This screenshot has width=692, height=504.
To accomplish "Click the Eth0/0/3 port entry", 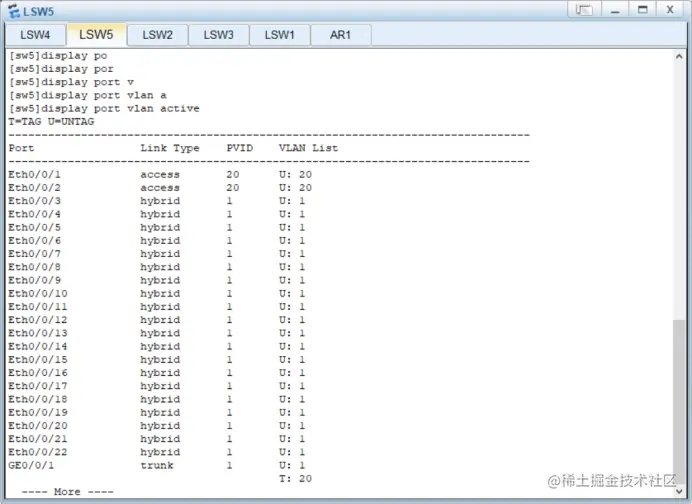I will (x=34, y=201).
